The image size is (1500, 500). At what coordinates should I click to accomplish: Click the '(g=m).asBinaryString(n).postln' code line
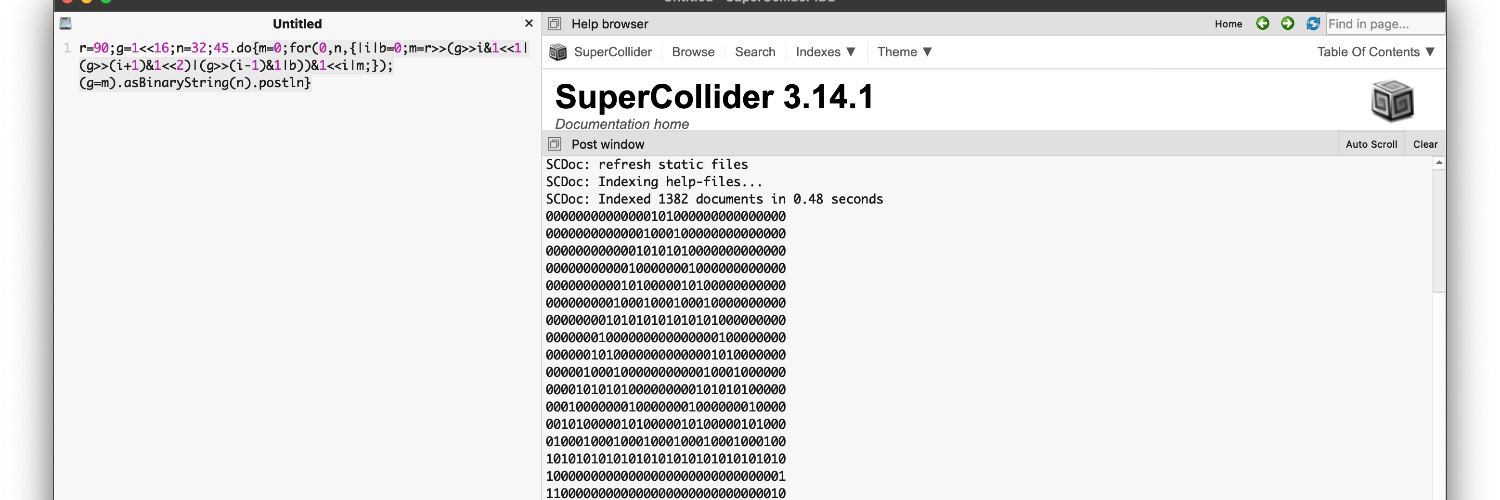tap(195, 83)
